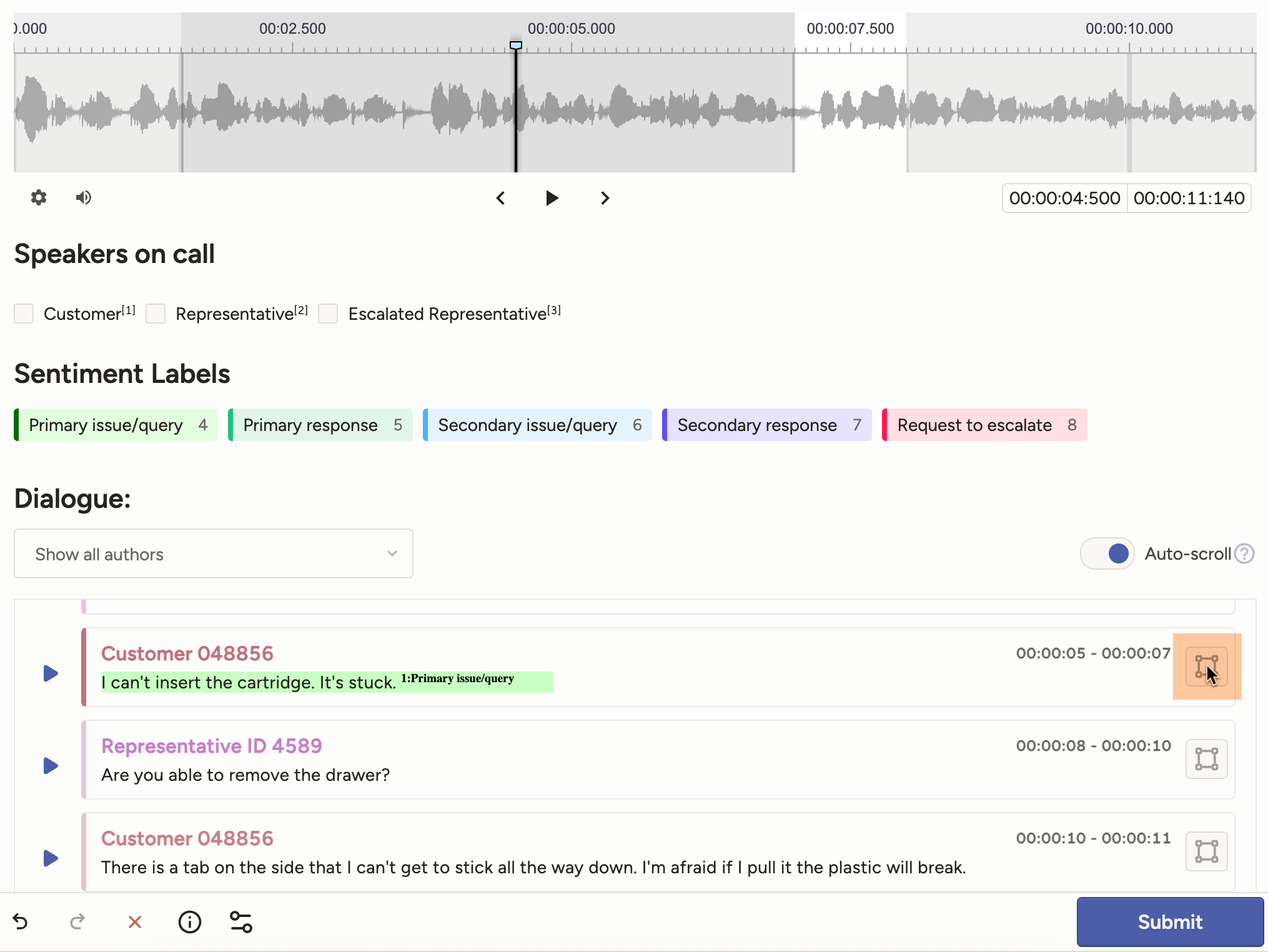Click the playhead marker above the waveform
Viewport: 1268px width, 952px height.
516,46
